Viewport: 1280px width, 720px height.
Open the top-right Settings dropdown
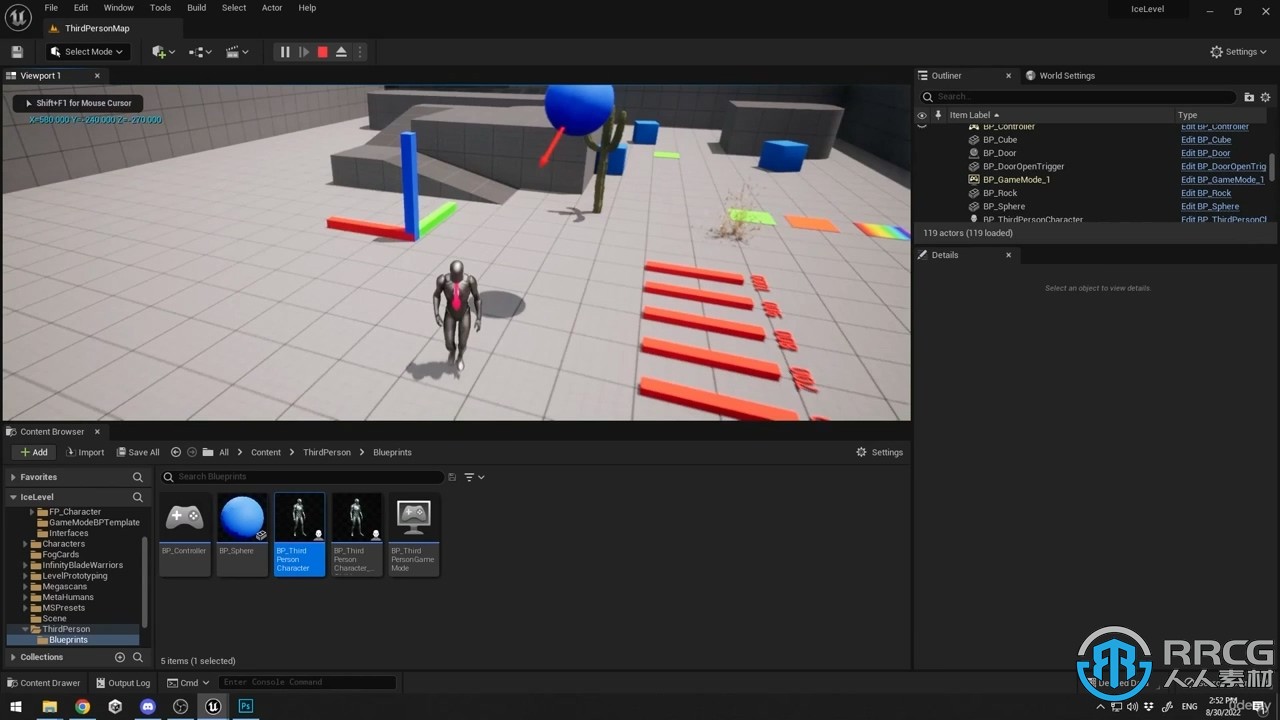point(1238,52)
